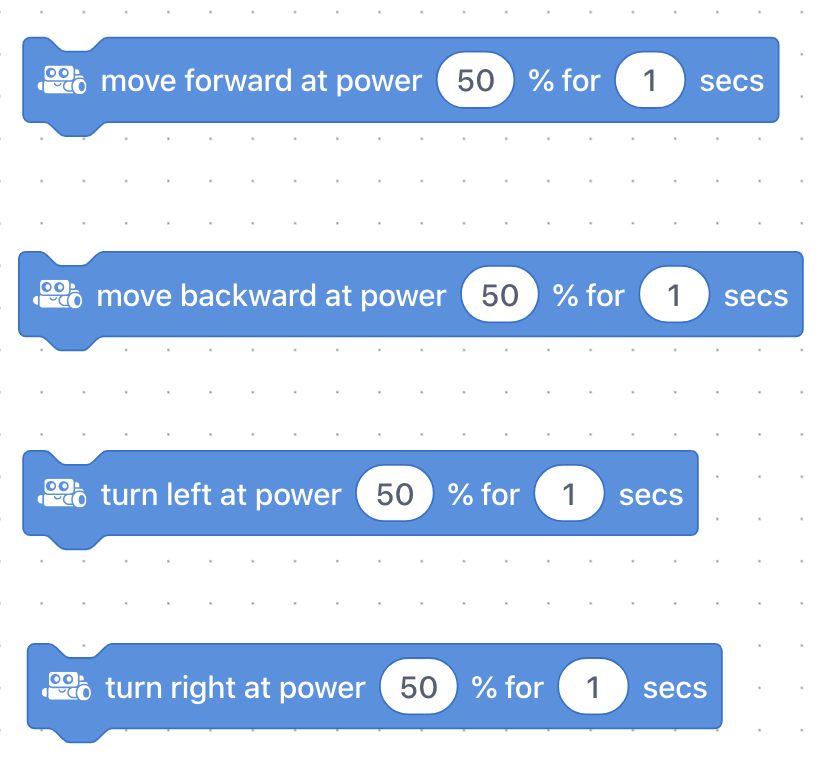Click the 'turn right at power' label text
The width and height of the screenshot is (822, 770).
tap(235, 688)
